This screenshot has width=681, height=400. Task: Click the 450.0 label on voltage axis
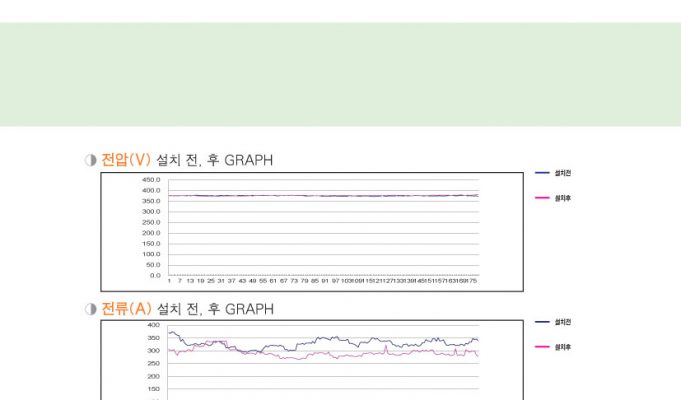click(x=151, y=180)
